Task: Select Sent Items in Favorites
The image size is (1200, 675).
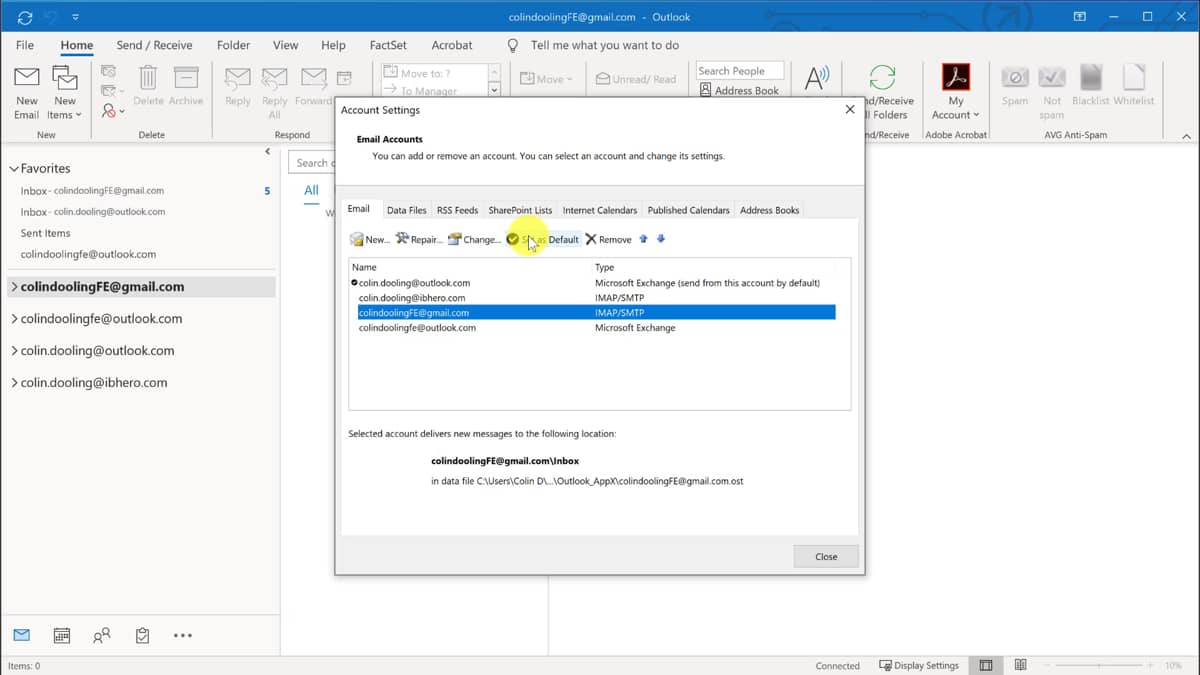Action: [45, 233]
